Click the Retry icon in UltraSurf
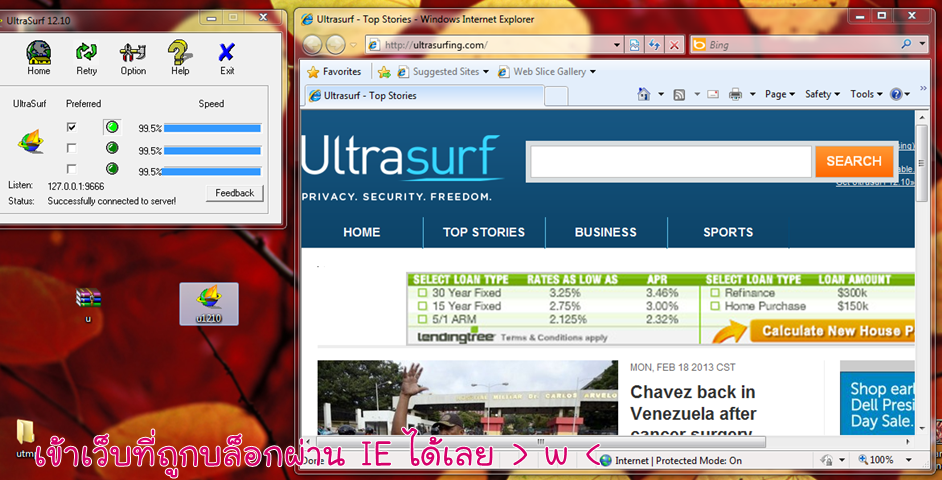Image resolution: width=942 pixels, height=480 pixels. pos(87,58)
